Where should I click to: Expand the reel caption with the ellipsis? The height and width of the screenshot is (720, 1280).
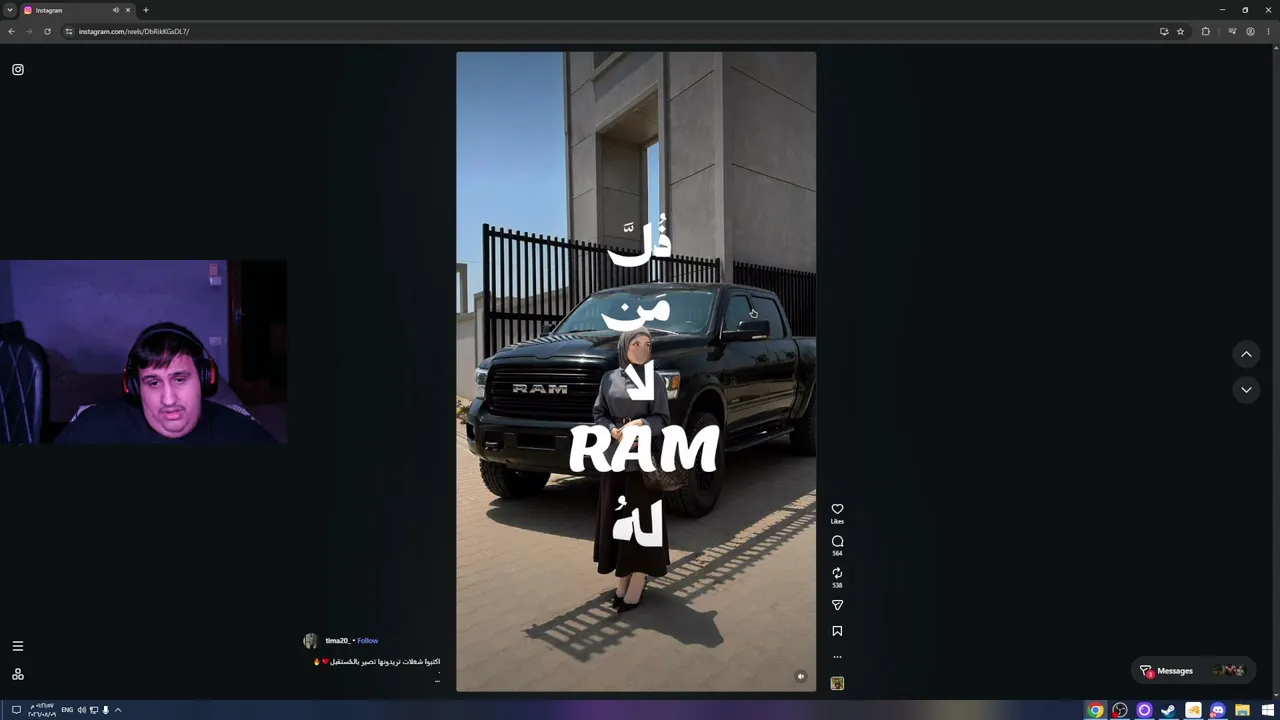pyautogui.click(x=437, y=681)
